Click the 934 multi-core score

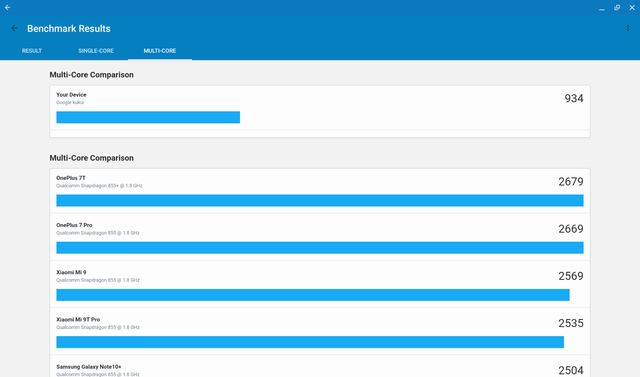coord(574,98)
